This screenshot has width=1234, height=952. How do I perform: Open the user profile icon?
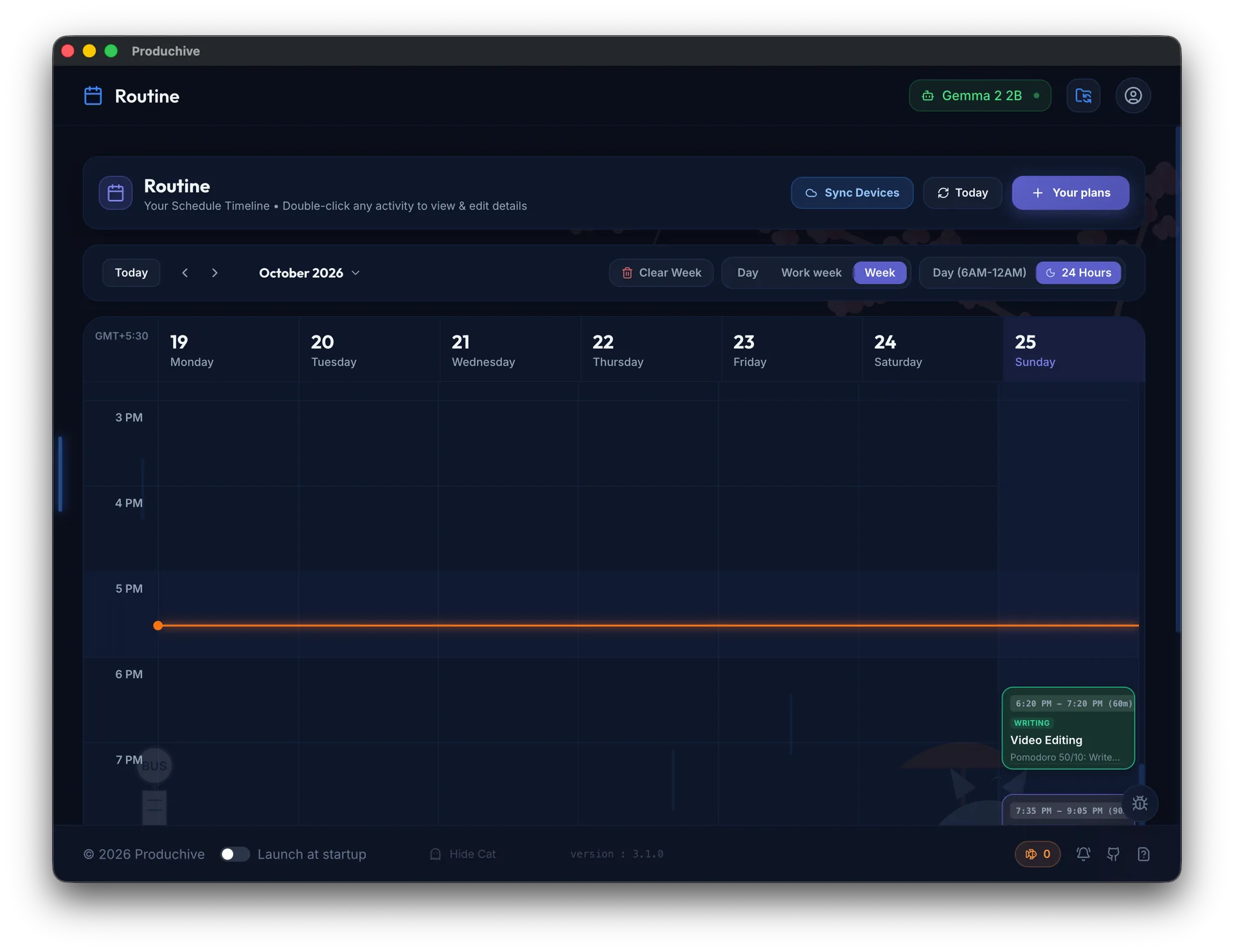tap(1132, 96)
